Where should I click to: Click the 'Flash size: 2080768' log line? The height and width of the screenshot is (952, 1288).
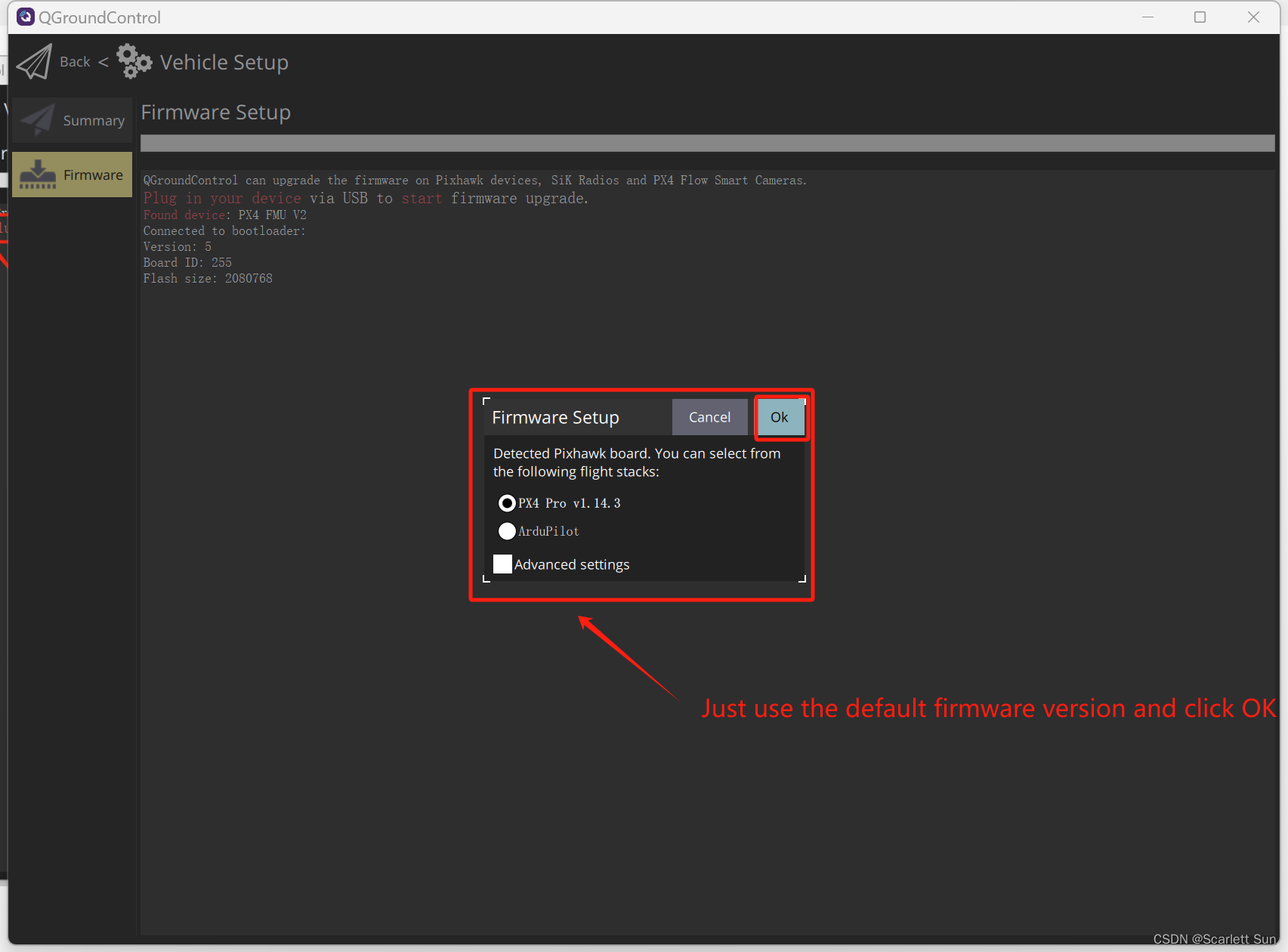[208, 278]
